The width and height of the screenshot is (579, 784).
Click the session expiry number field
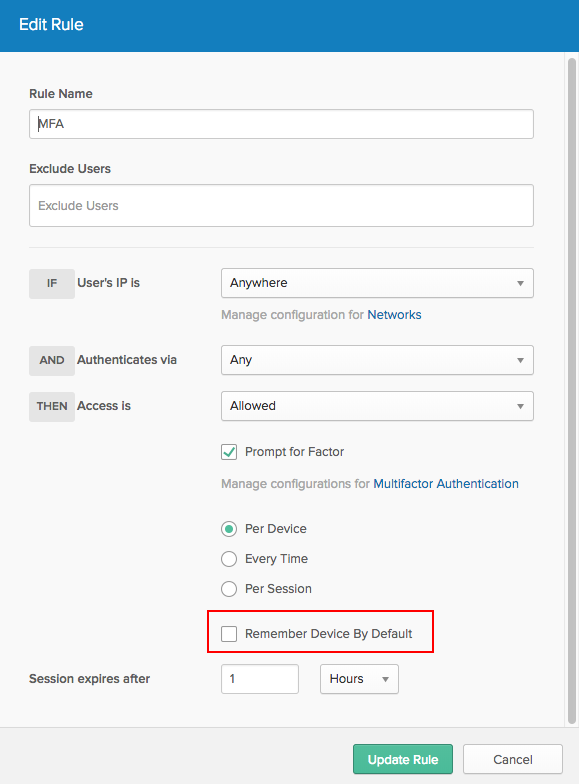tap(260, 679)
